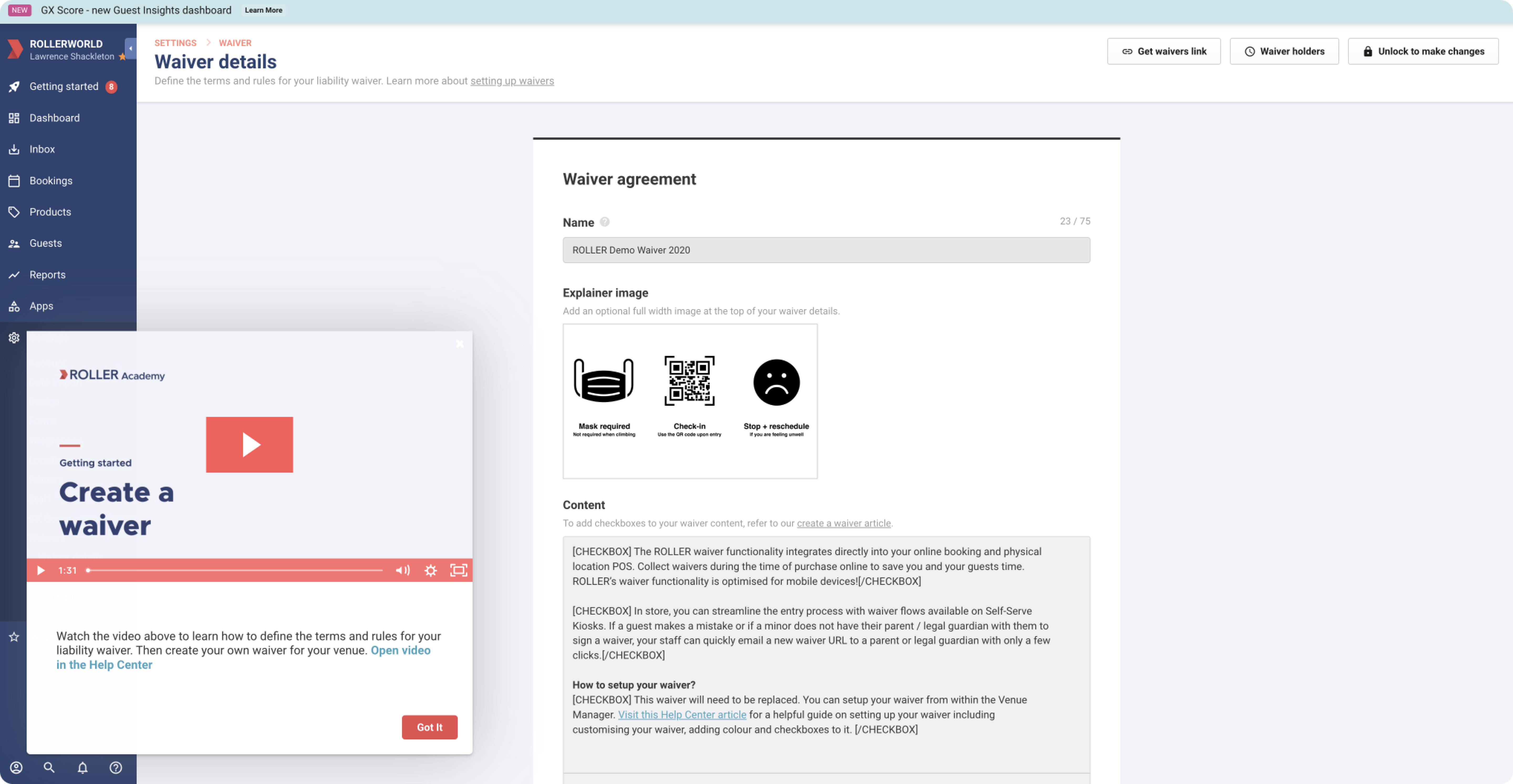Open the Inbox icon in the sidebar

[14, 149]
